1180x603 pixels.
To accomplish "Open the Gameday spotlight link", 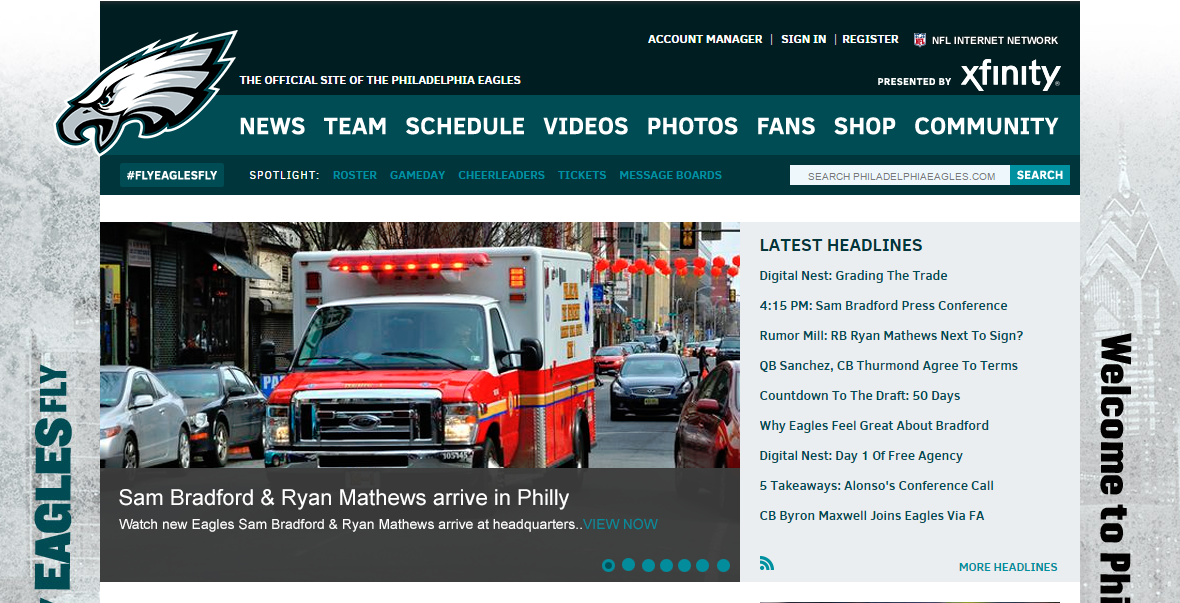I will click(x=418, y=175).
